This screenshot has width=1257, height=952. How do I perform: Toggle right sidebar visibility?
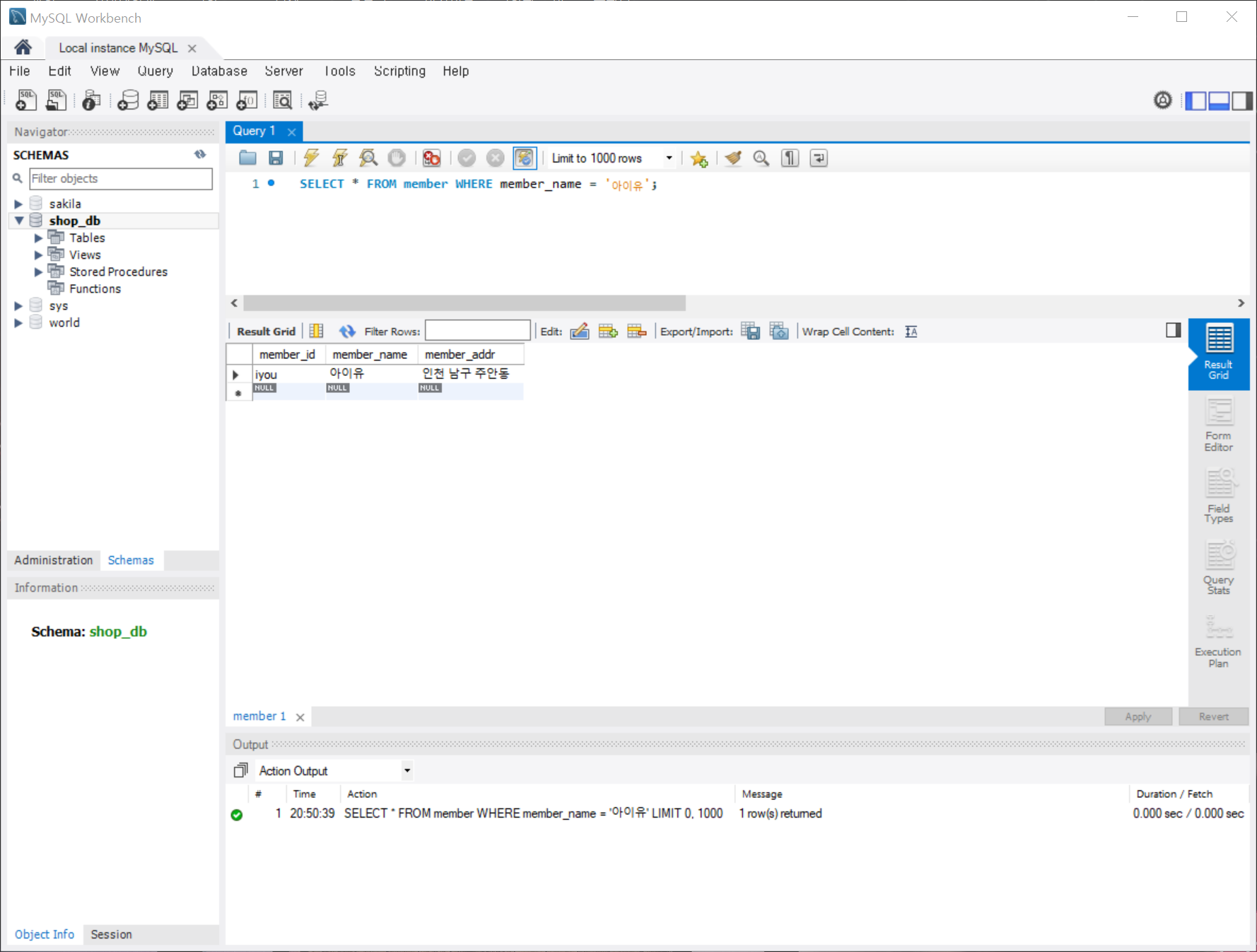(1242, 101)
